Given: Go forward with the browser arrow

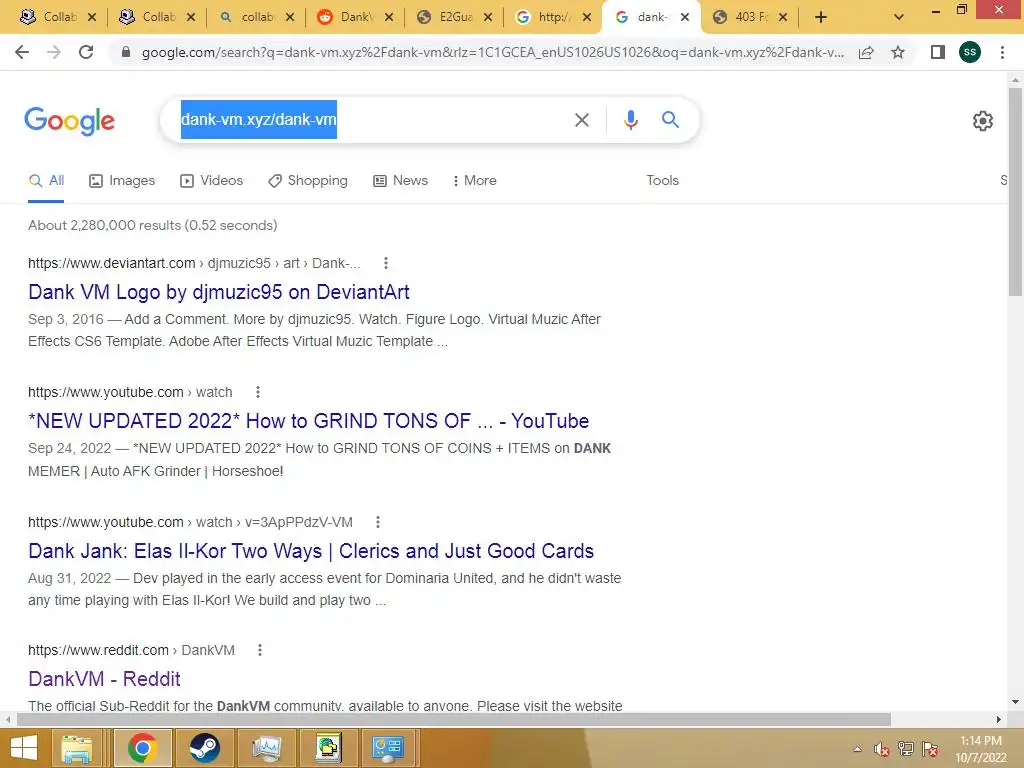Looking at the screenshot, I should click(x=54, y=52).
